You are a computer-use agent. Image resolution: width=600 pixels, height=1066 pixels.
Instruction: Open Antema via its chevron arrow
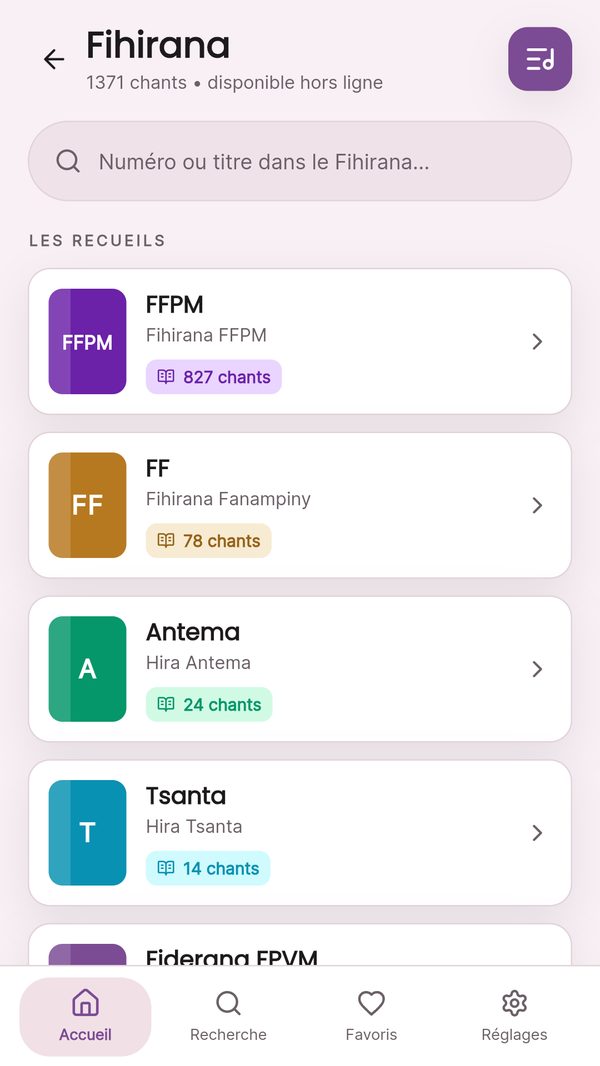[x=537, y=669]
